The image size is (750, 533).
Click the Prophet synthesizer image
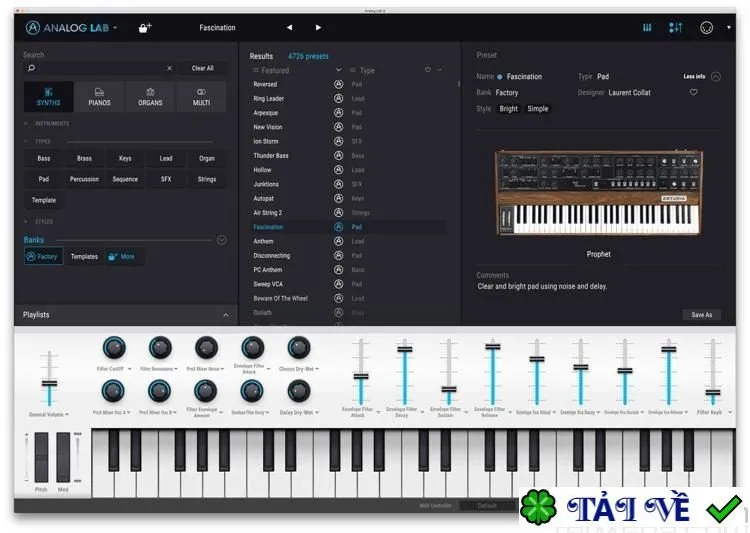tap(598, 192)
